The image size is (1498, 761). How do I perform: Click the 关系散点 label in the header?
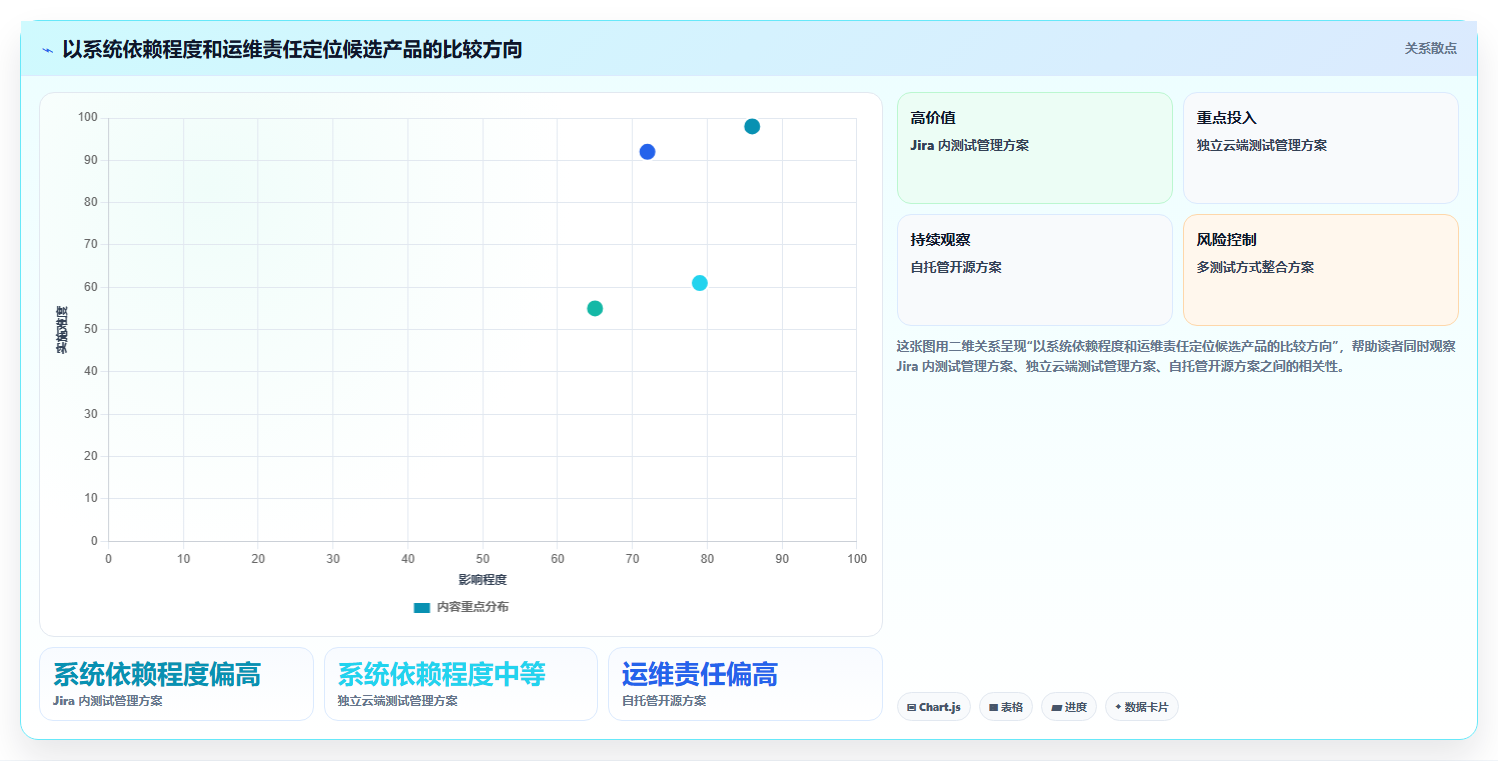(x=1430, y=48)
